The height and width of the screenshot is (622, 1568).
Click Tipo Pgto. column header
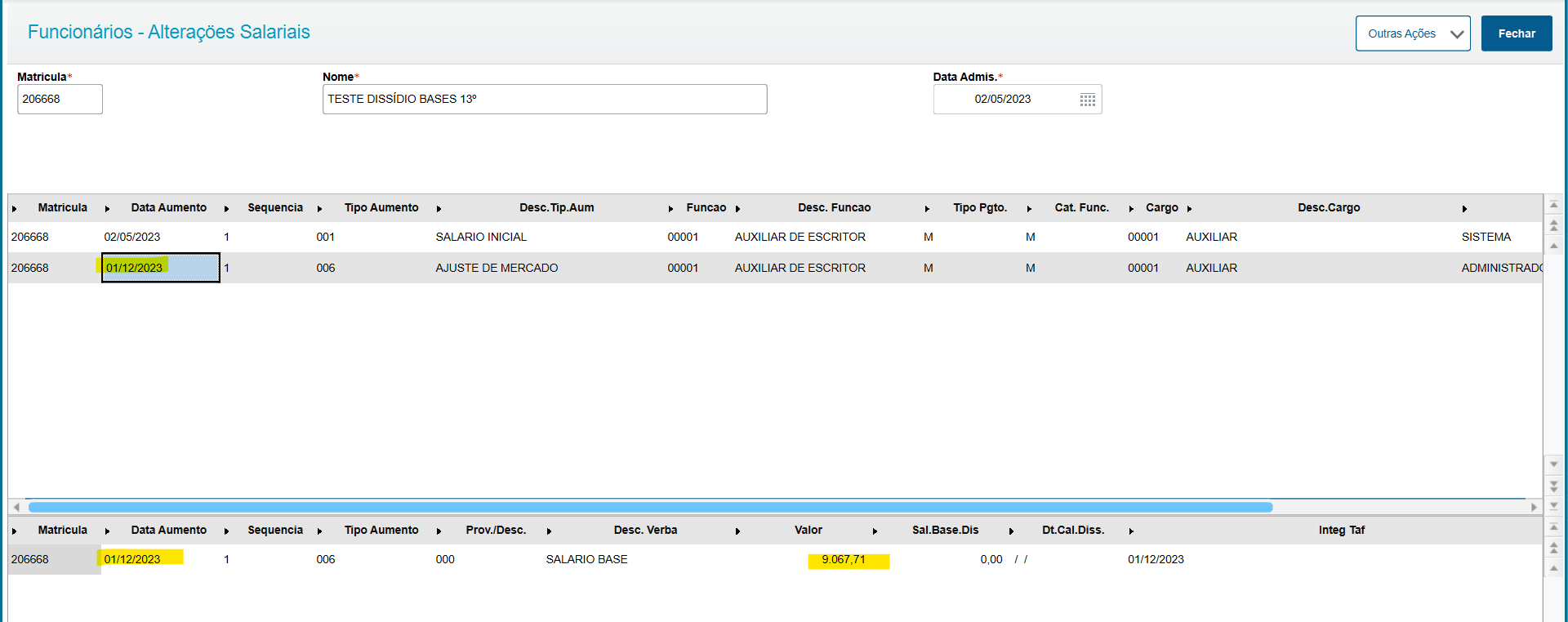coord(980,208)
